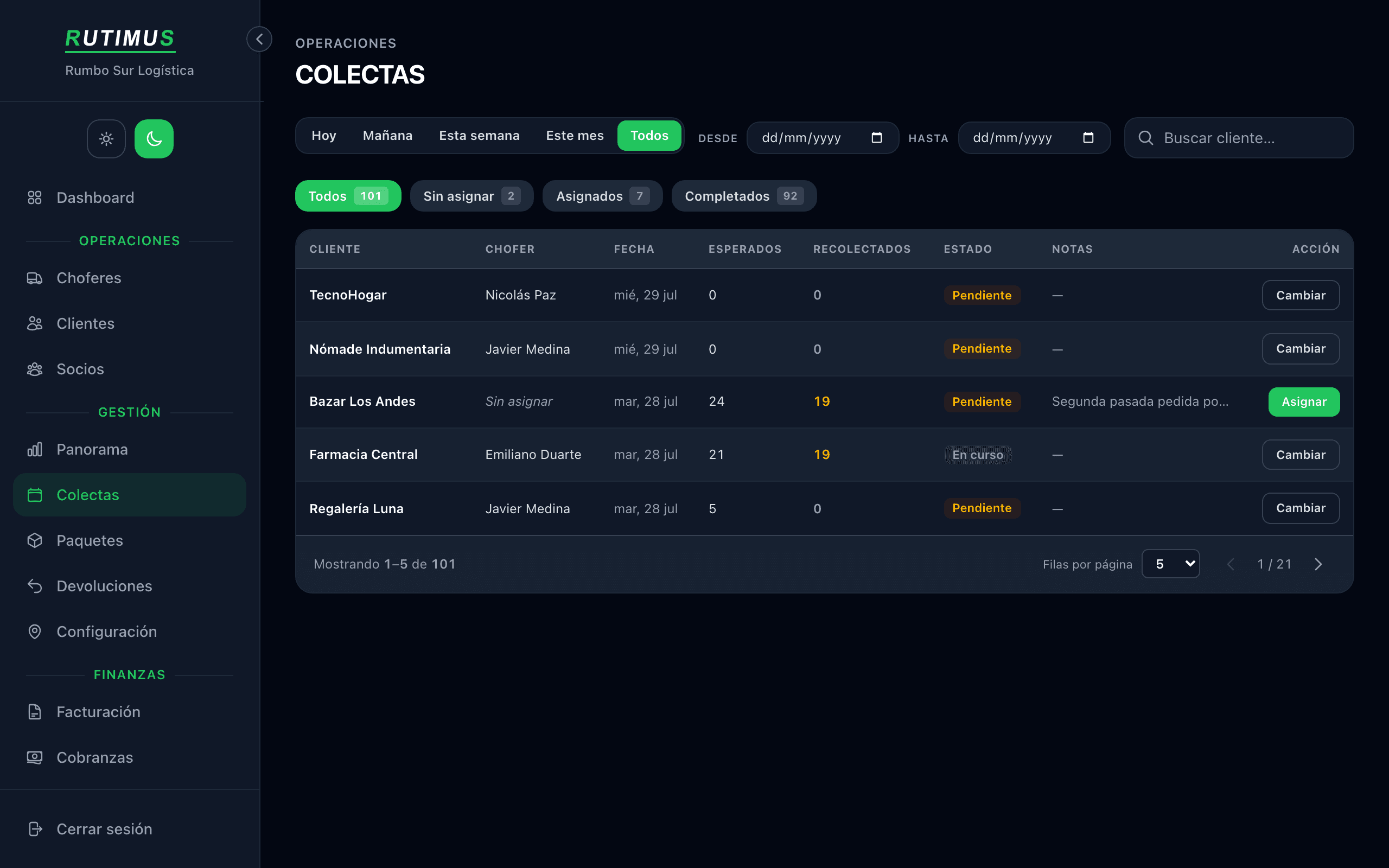This screenshot has width=1389, height=868.
Task: Open the Desde date calendar picker
Action: click(x=876, y=137)
